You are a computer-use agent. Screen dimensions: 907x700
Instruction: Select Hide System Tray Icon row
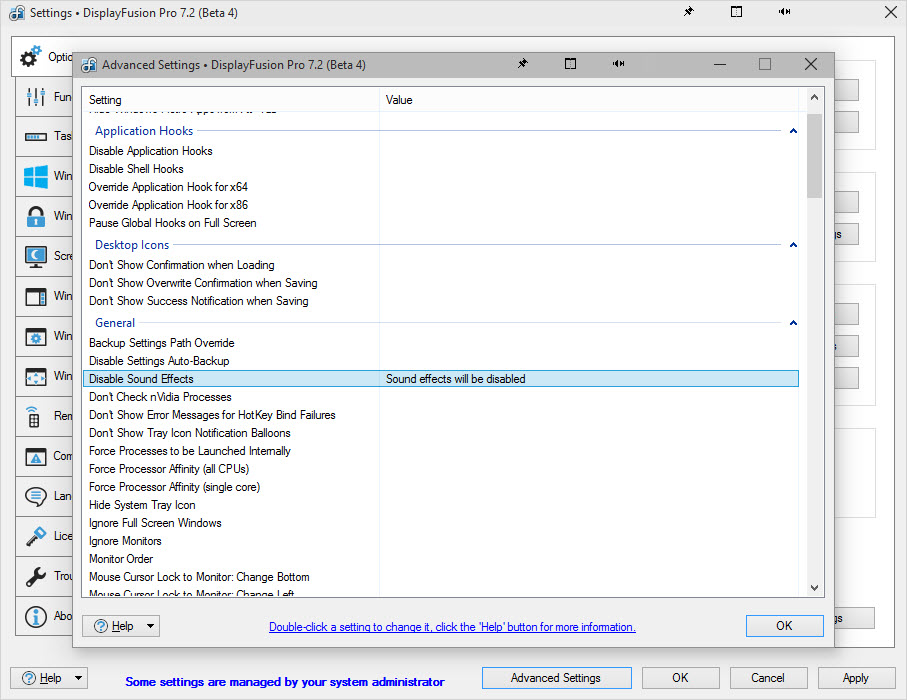(x=441, y=505)
